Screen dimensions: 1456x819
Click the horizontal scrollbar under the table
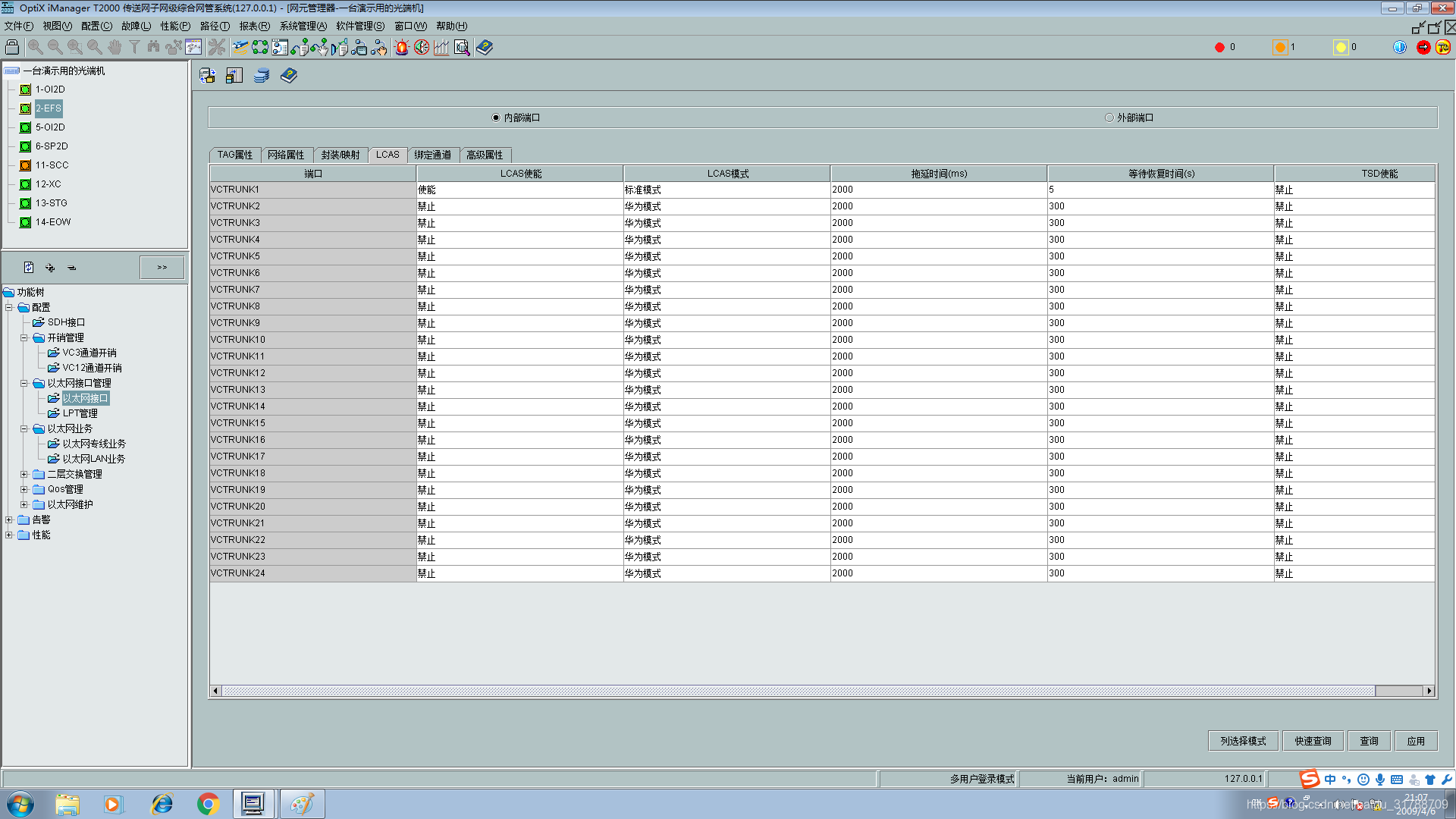[x=796, y=691]
